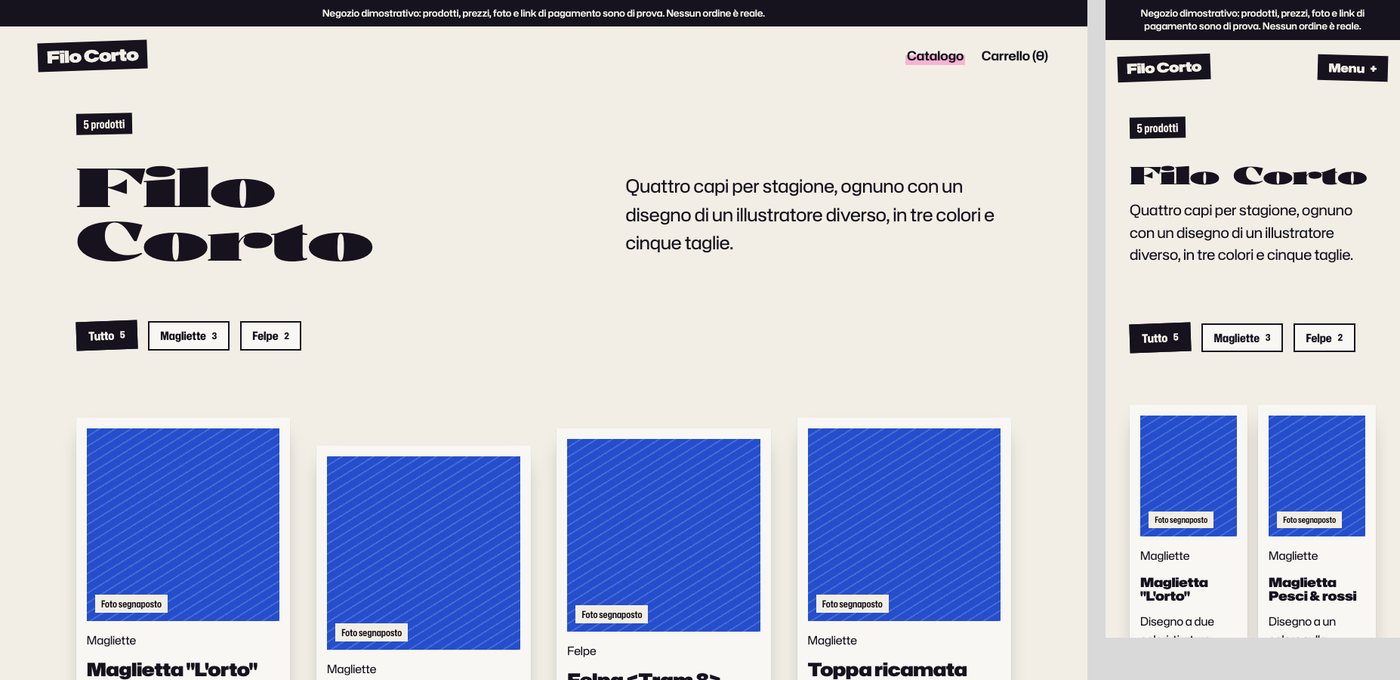Click Foto segnaposto label on desktop L'orto card
1400x680 pixels.
[x=131, y=604]
